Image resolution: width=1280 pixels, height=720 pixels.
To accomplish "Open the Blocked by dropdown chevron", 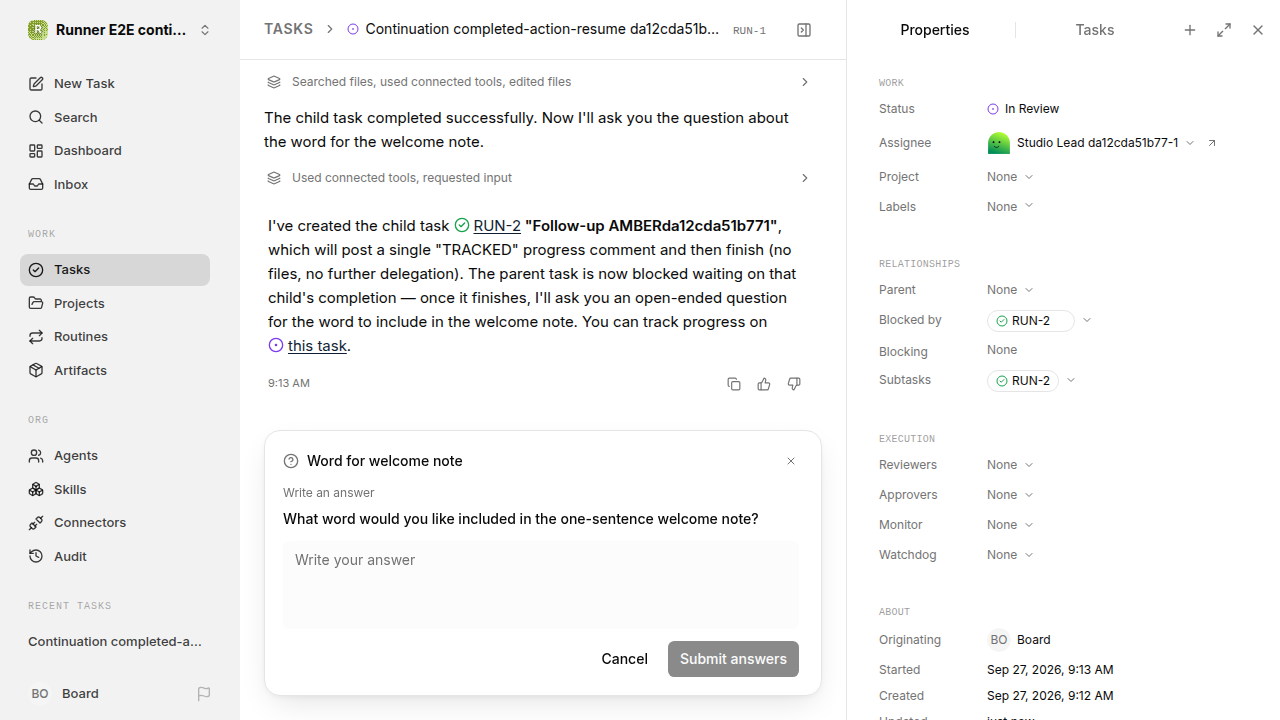I will 1087,321.
